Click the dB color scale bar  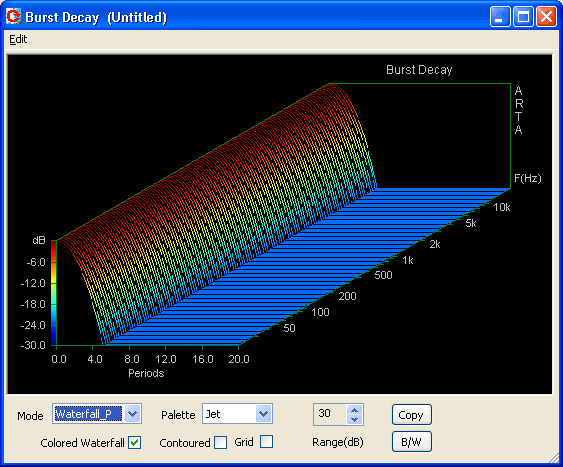click(53, 293)
